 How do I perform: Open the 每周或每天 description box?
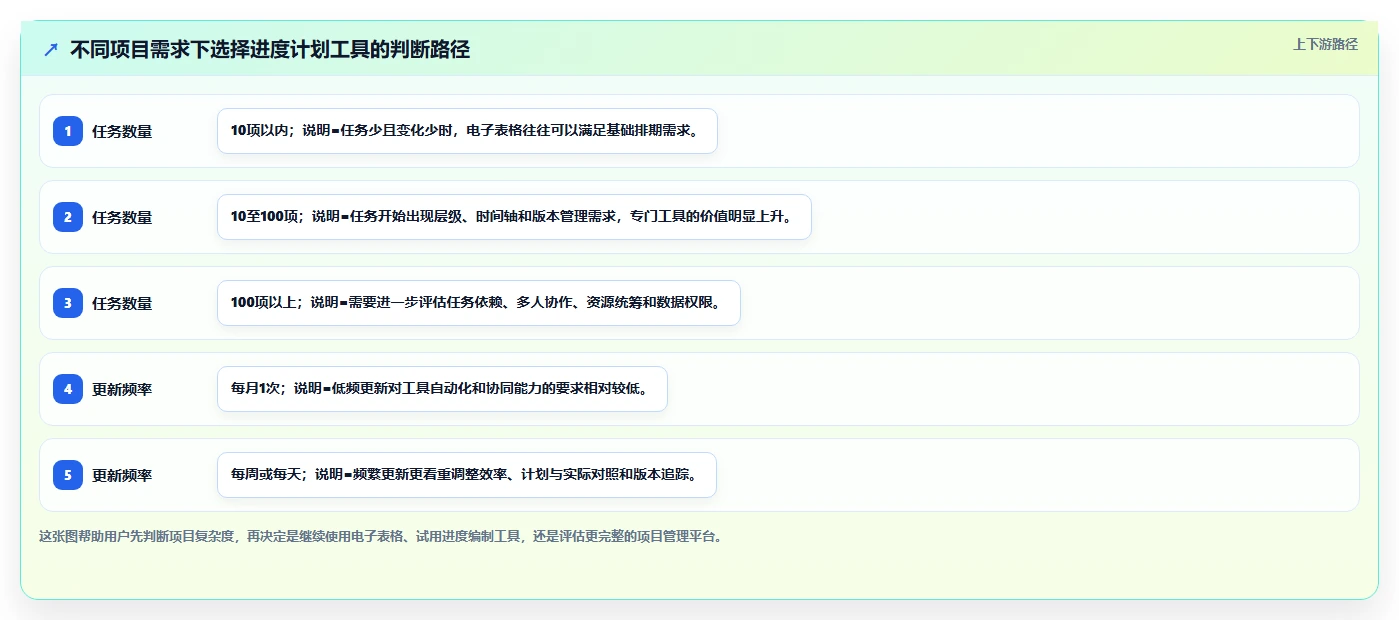pos(467,475)
